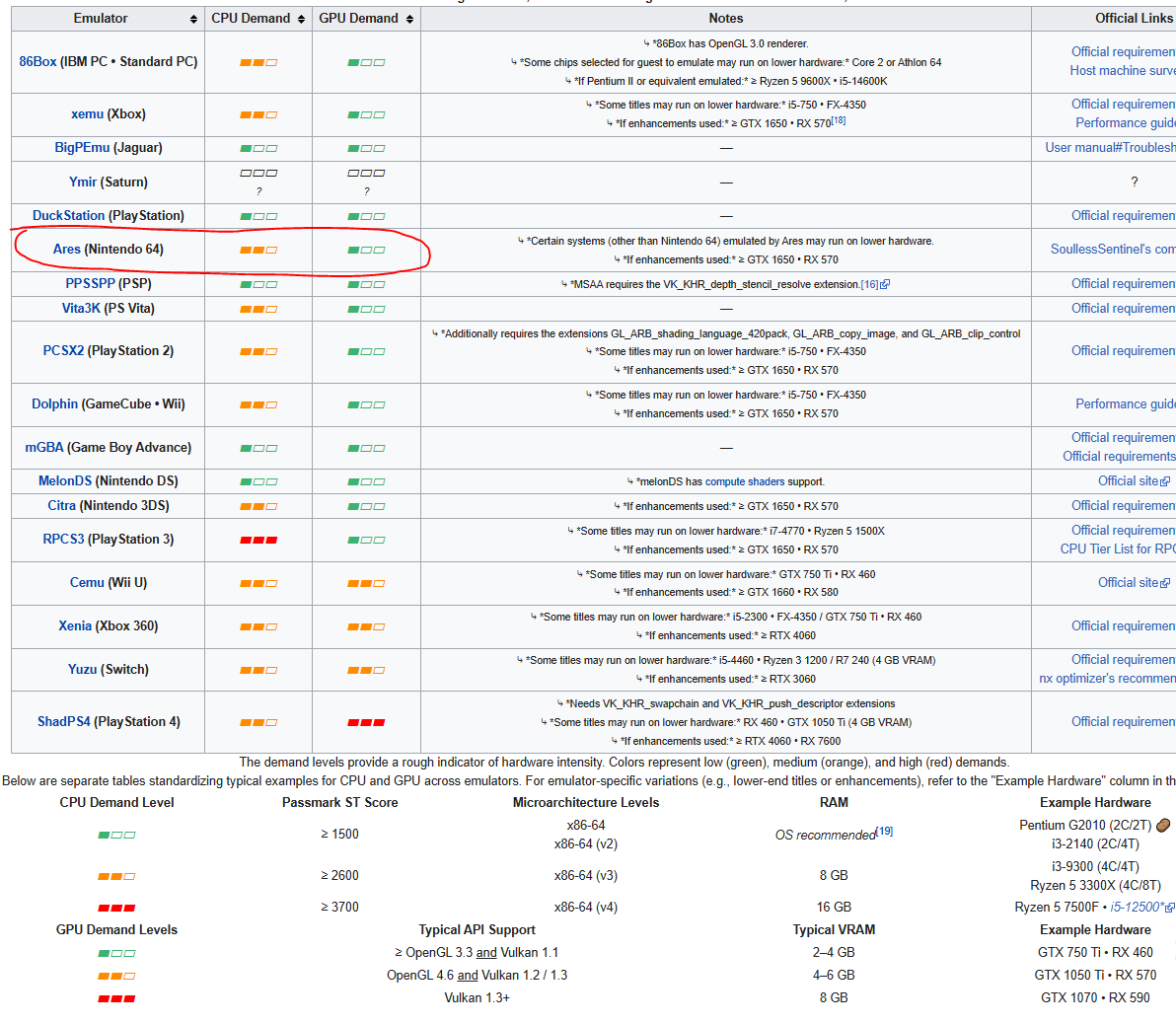Image resolution: width=1176 pixels, height=1024 pixels.
Task: Open the xemu emulator link
Action: tap(87, 114)
